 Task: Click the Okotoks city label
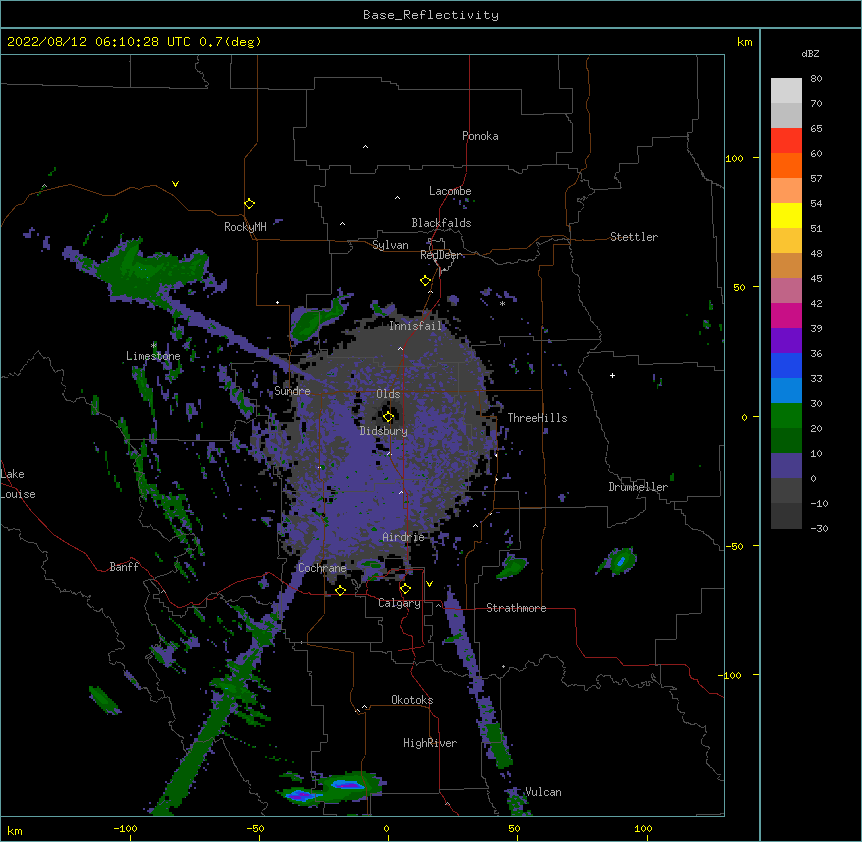point(412,700)
